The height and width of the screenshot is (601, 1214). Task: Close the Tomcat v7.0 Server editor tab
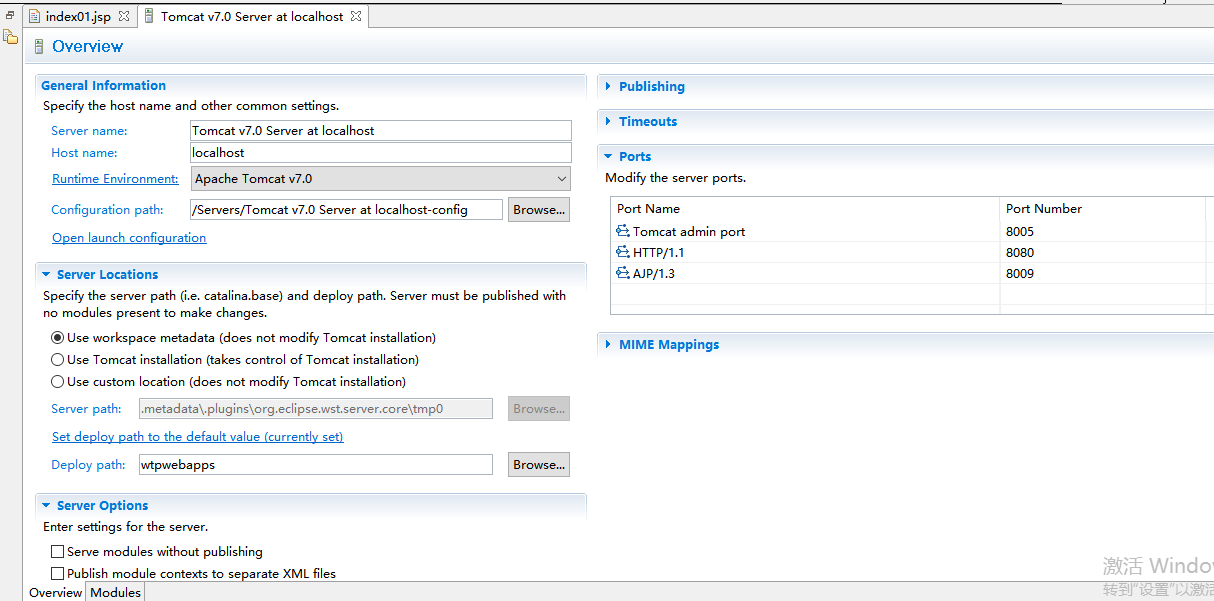(356, 17)
